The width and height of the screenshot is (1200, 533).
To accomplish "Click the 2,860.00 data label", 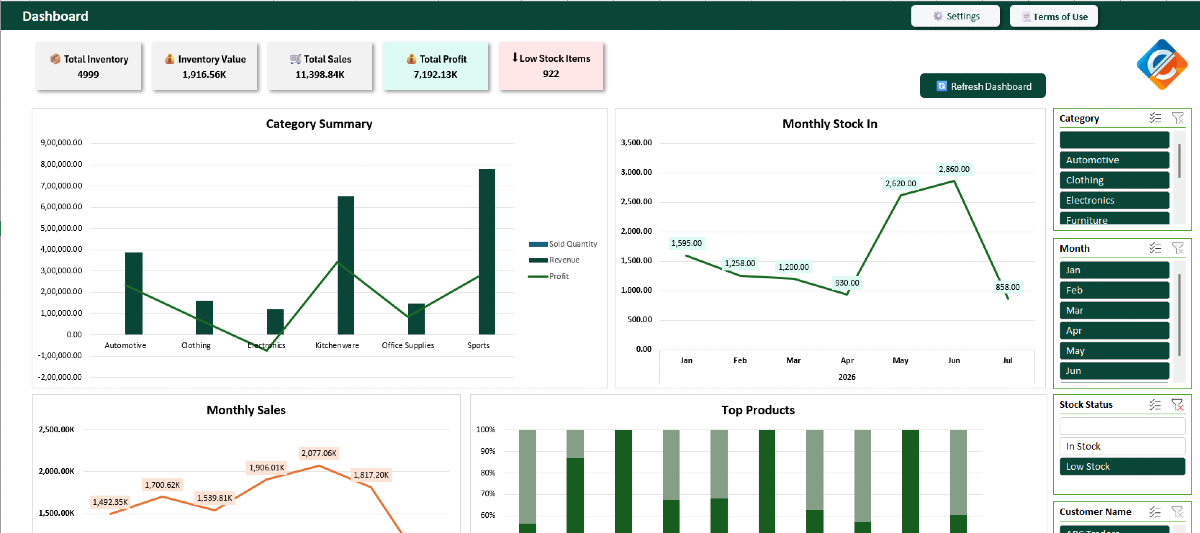I will click(x=954, y=169).
